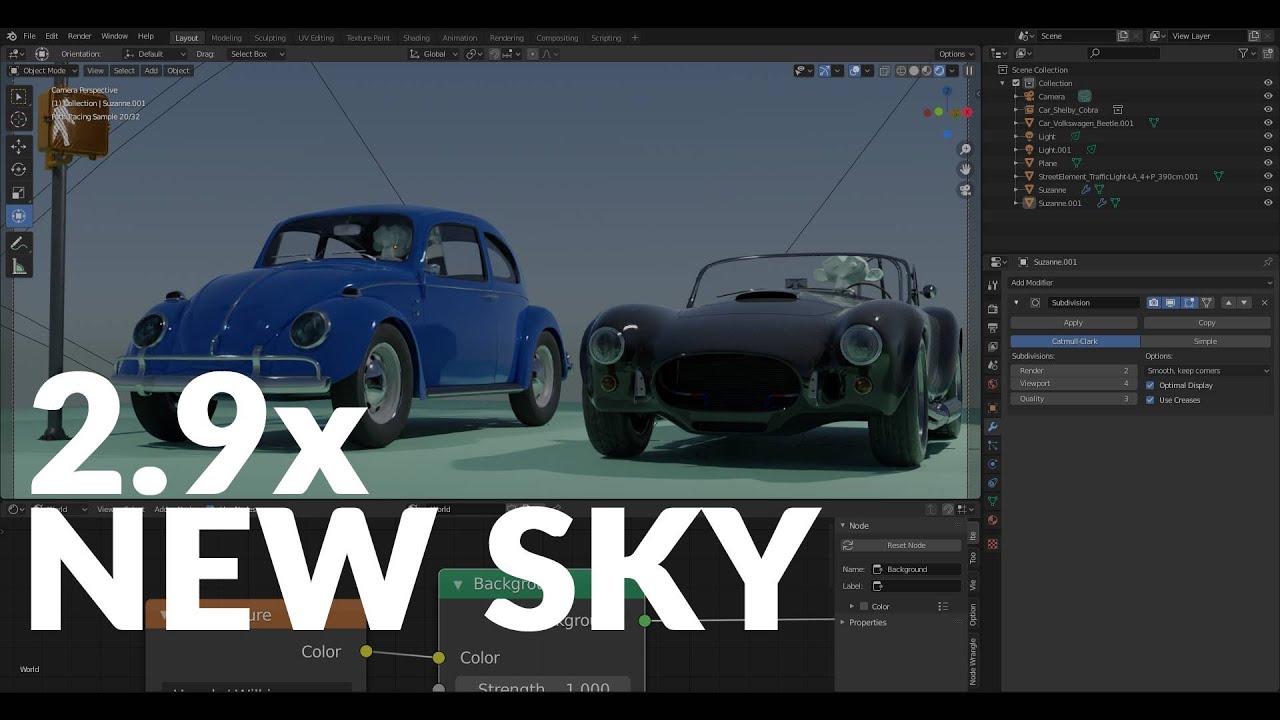Collapse the Collection tree in outliner

[1004, 83]
